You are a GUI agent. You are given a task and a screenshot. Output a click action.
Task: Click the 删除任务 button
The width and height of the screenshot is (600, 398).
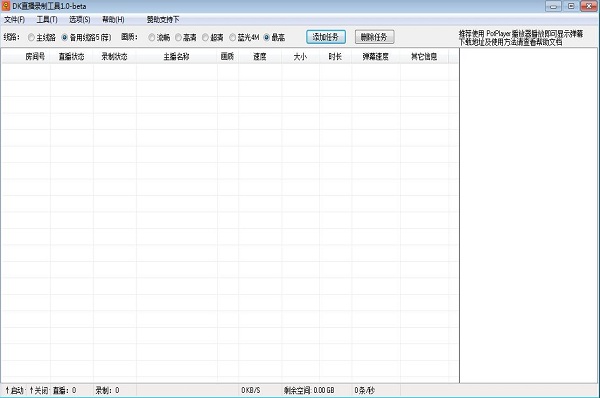click(x=374, y=37)
